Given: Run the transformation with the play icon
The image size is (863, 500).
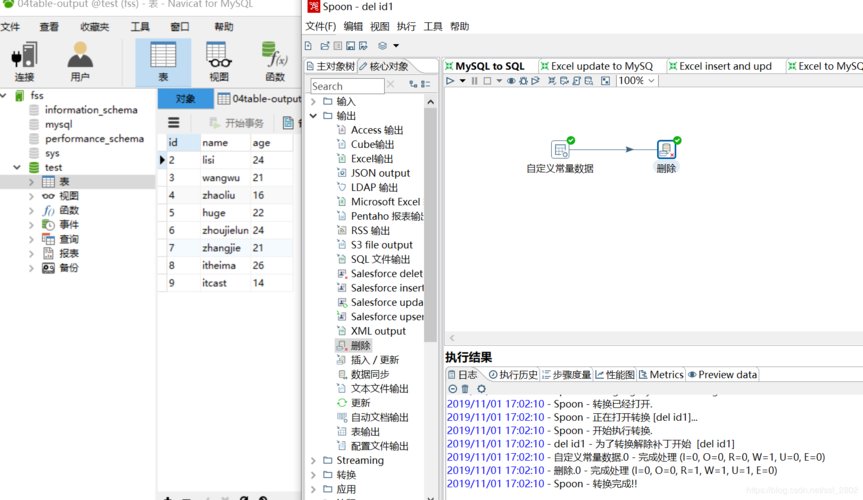Looking at the screenshot, I should click(450, 81).
